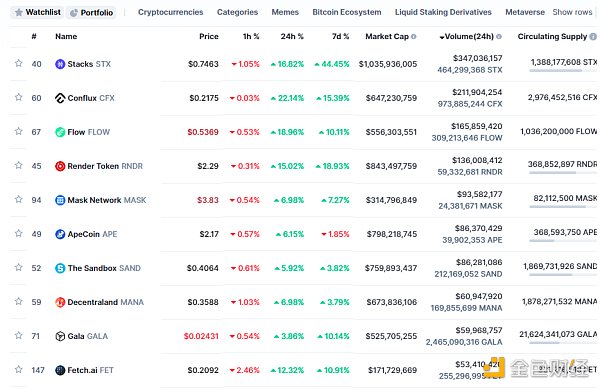Sort table by Price column
The width and height of the screenshot is (600, 389).
pos(209,37)
